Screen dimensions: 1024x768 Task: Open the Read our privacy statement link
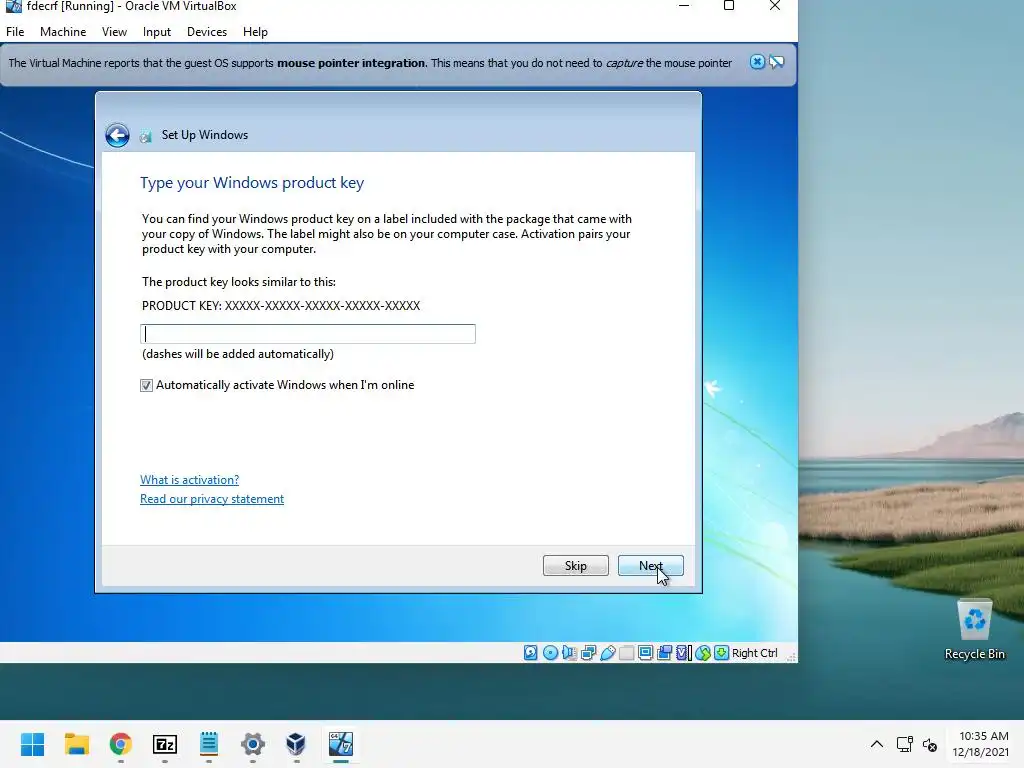212,499
